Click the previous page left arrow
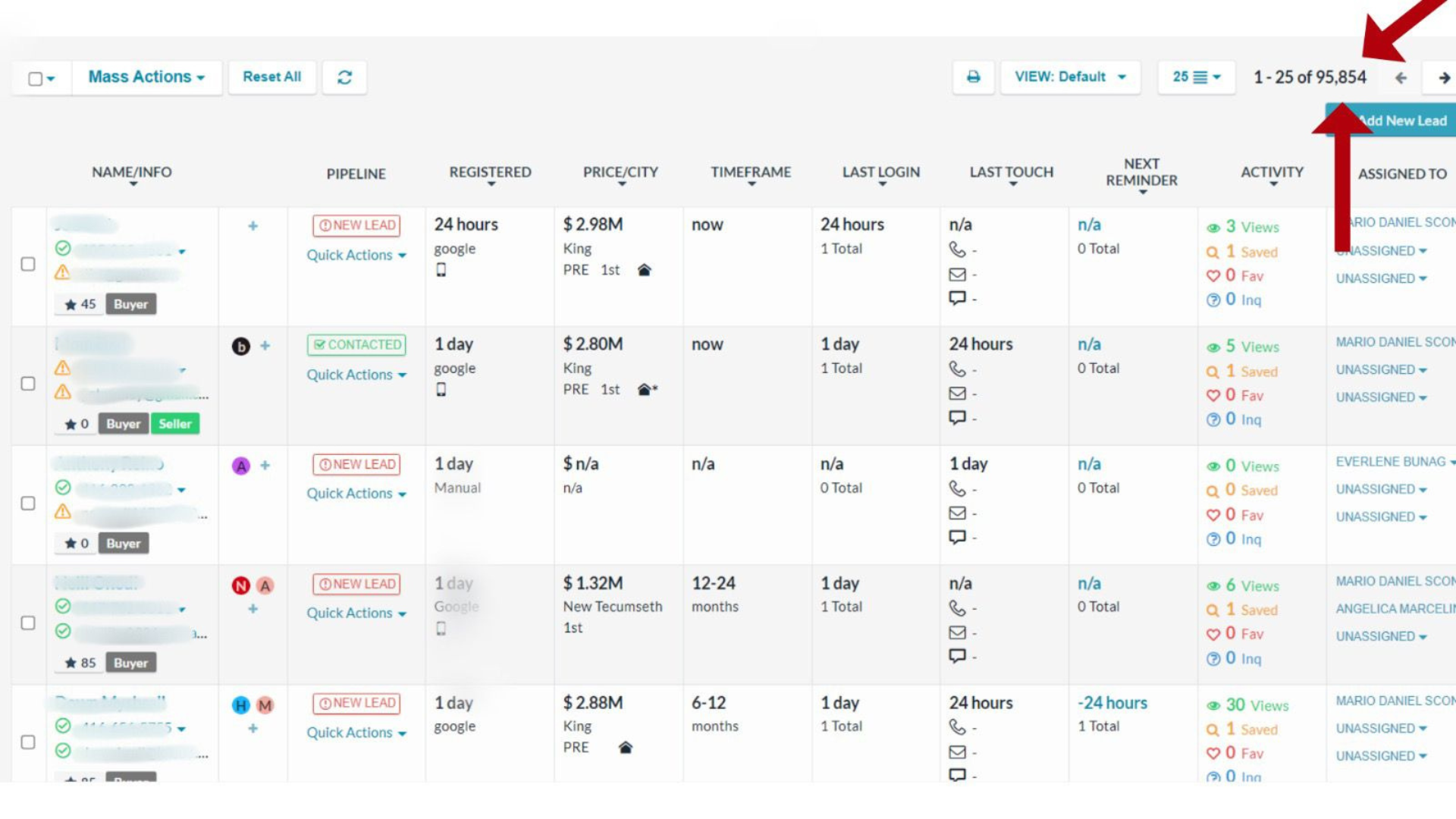This screenshot has height=819, width=1456. [x=1401, y=77]
